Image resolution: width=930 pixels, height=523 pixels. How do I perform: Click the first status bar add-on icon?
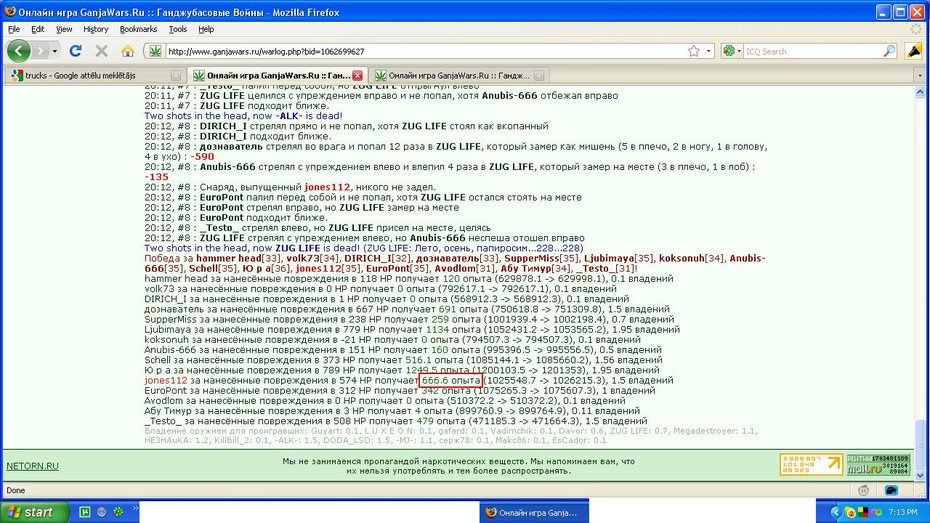click(x=863, y=490)
